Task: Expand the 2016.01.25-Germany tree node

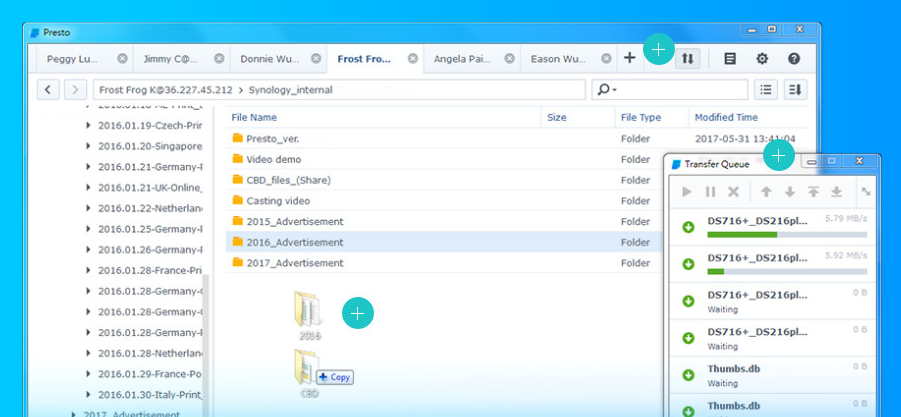Action: (88, 229)
